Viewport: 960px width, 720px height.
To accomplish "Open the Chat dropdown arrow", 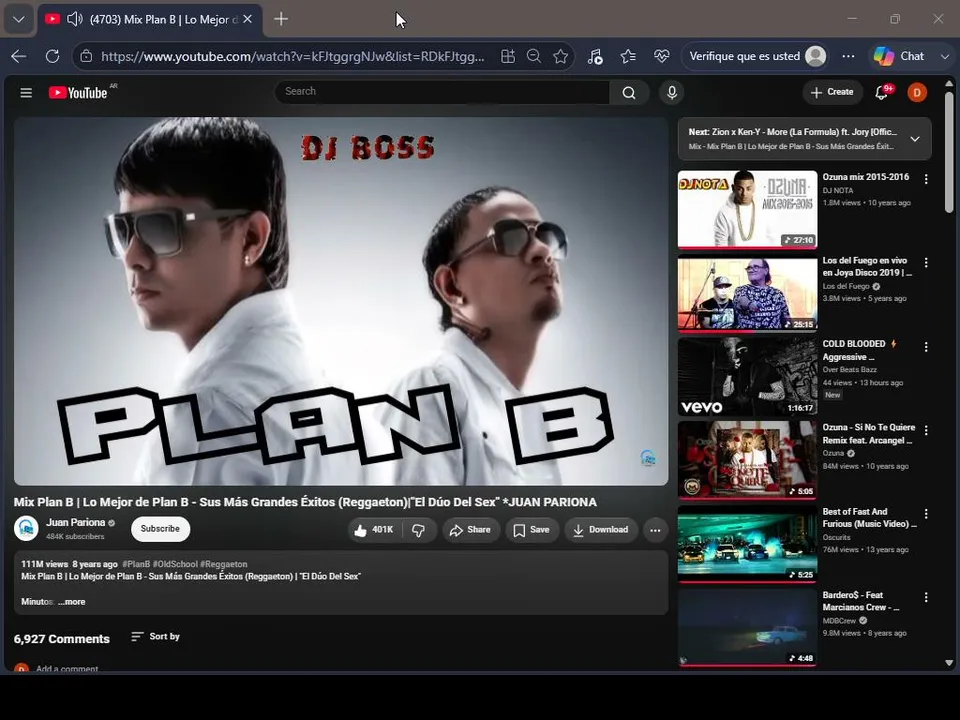I will [x=945, y=56].
